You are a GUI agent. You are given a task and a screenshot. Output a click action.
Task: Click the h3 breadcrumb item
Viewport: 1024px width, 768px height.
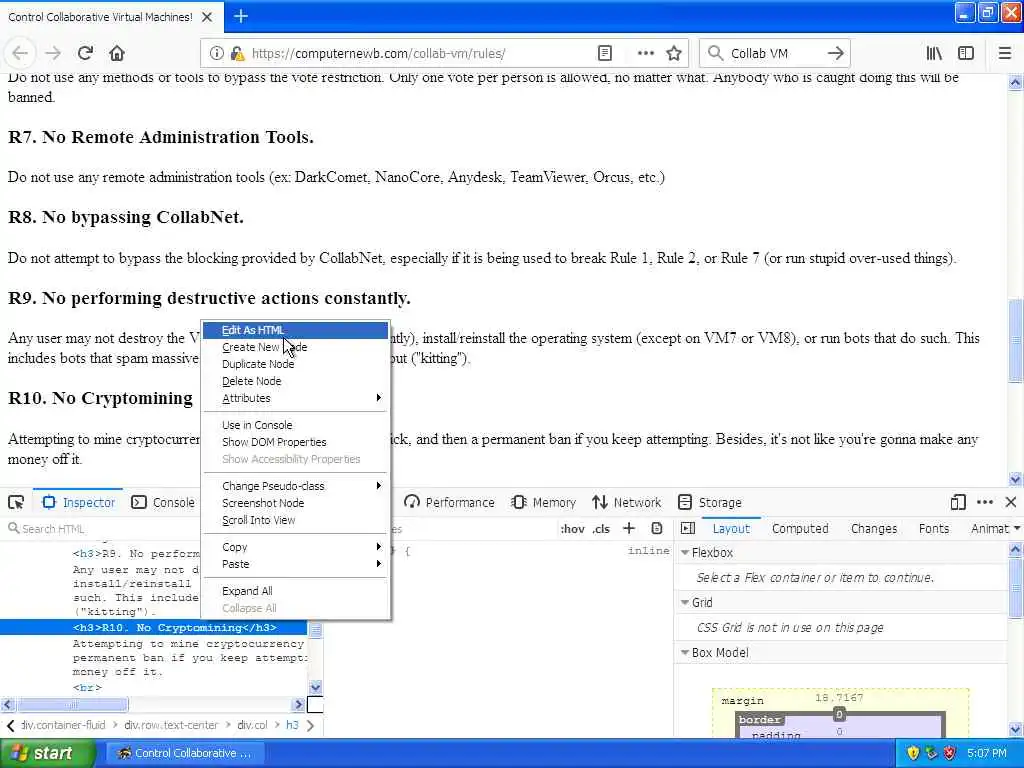pos(292,725)
